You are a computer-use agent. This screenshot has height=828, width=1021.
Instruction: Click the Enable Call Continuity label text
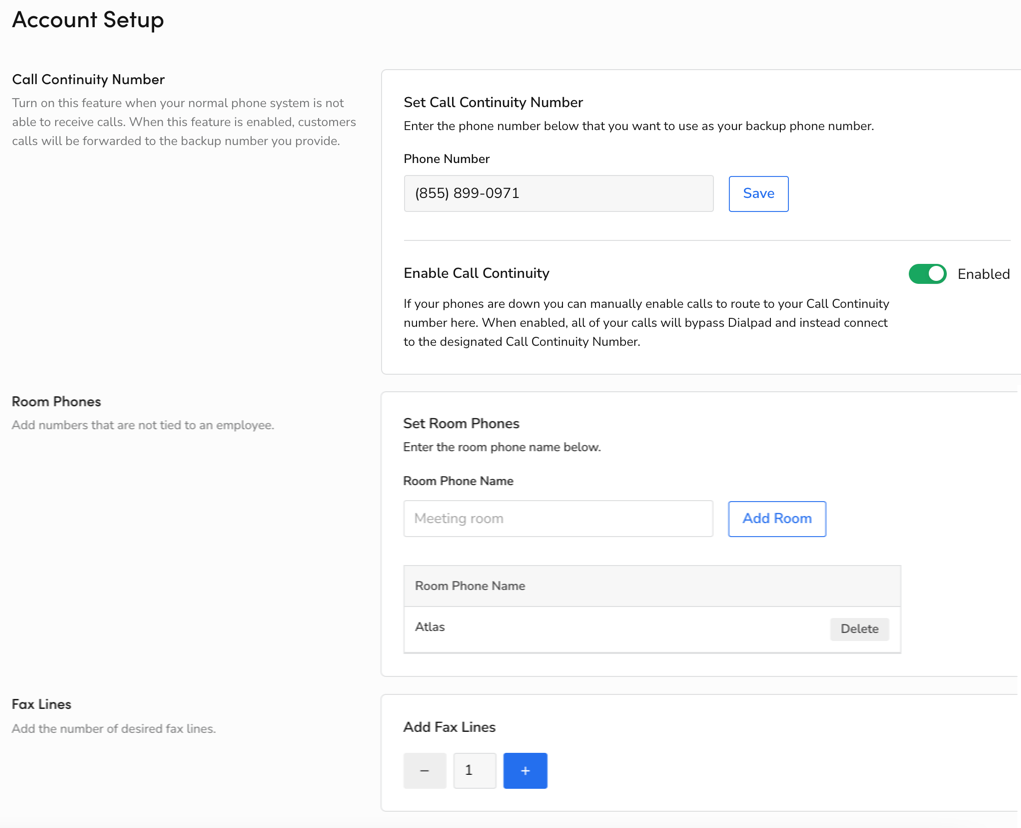click(x=476, y=273)
